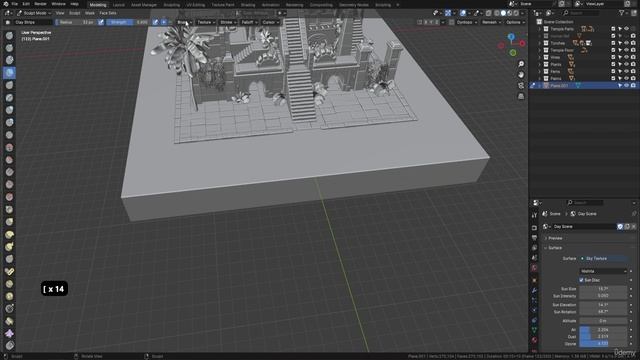Viewport: 640px width, 360px height.
Task: Click the brush Strength slider
Action: (128, 22)
